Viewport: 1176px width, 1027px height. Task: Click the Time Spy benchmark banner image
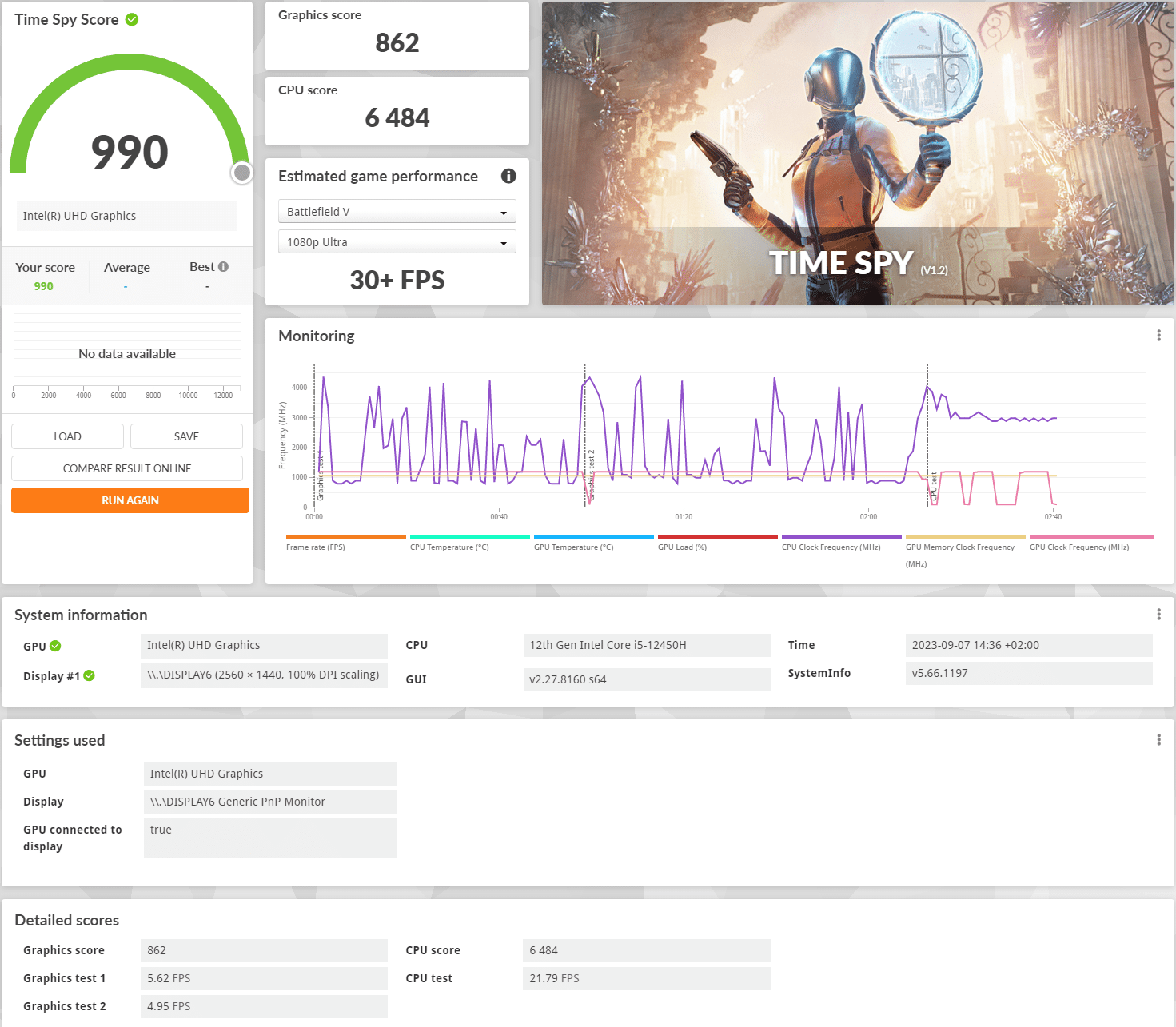tap(857, 153)
